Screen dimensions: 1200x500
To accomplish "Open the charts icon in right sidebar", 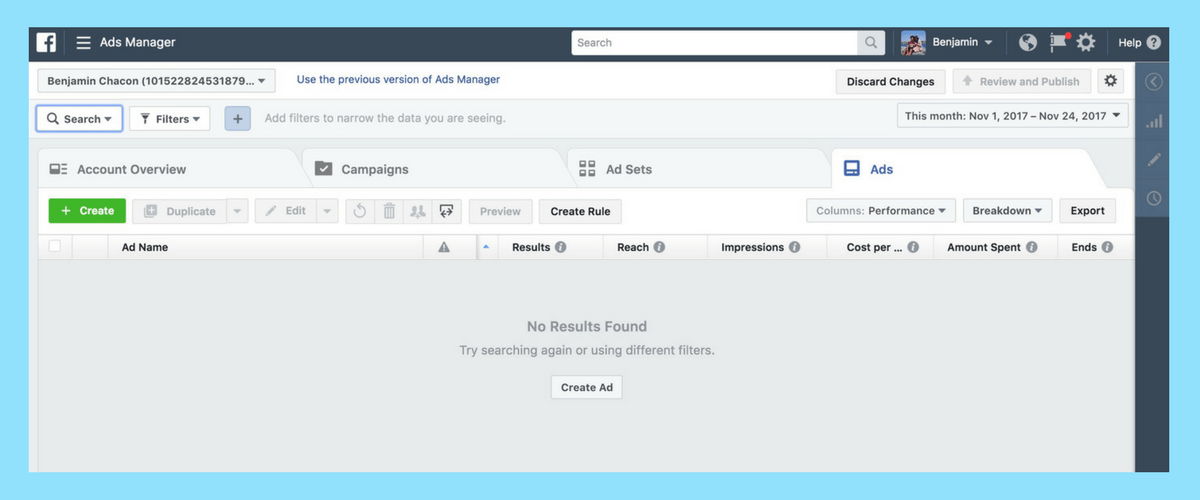I will coord(1153,121).
